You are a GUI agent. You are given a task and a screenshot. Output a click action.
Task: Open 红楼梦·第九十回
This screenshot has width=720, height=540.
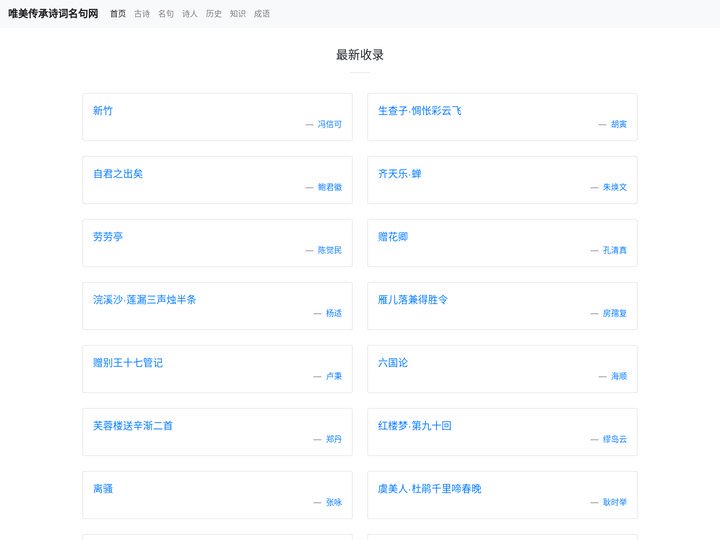(x=415, y=426)
